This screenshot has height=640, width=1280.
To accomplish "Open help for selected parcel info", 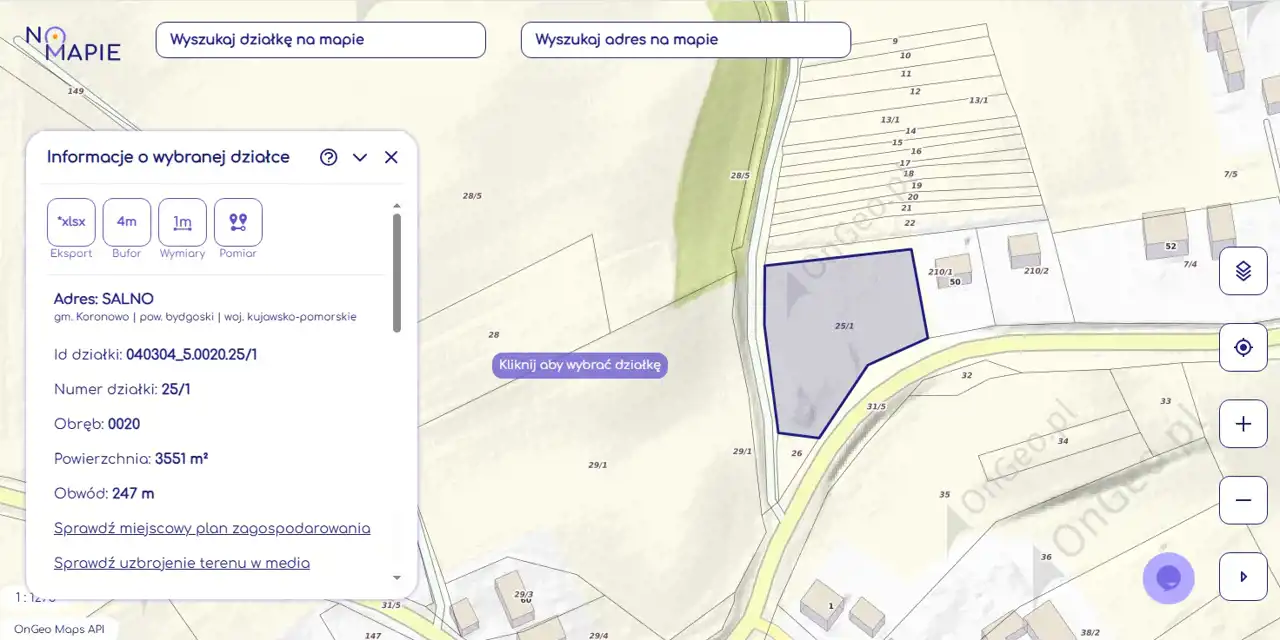I will (x=329, y=157).
